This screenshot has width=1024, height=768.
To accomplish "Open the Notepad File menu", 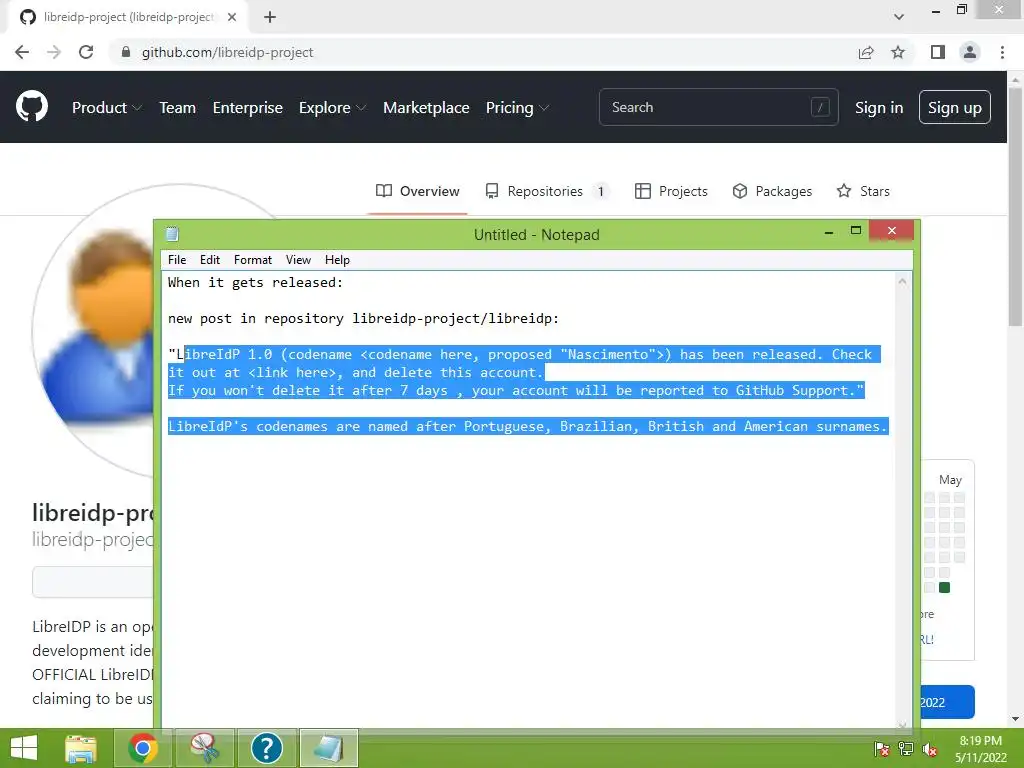I will point(177,260).
